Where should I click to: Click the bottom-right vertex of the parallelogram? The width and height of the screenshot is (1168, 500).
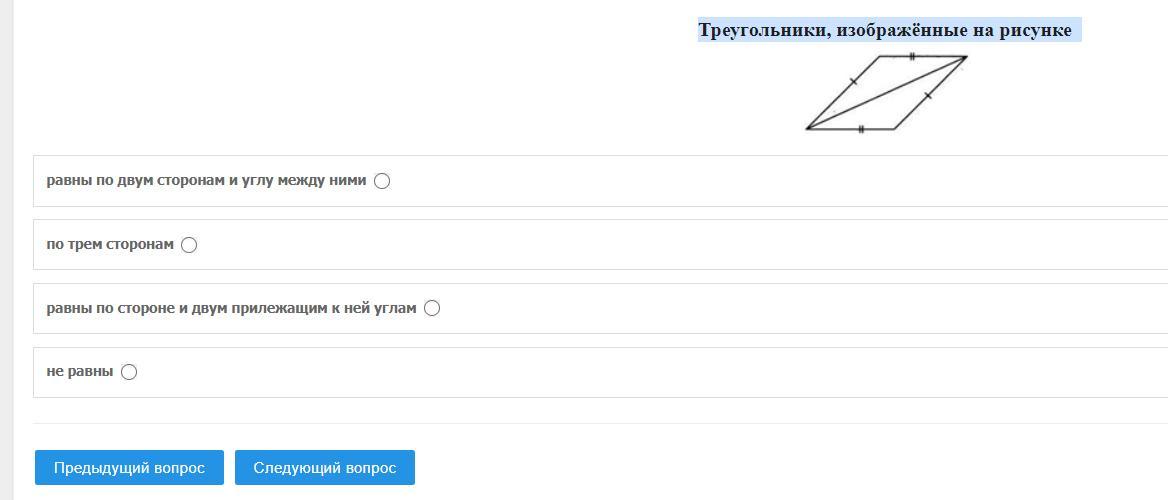coord(894,129)
